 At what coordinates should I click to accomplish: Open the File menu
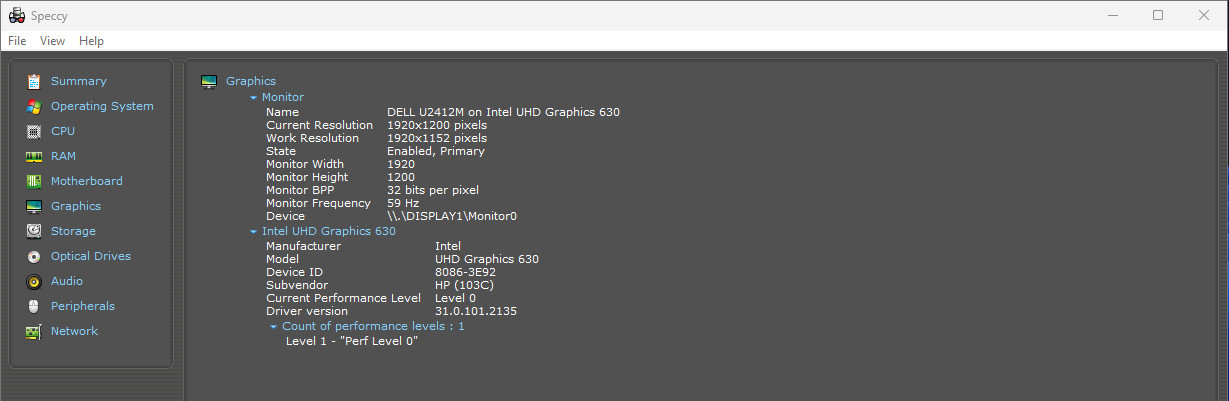tap(17, 41)
